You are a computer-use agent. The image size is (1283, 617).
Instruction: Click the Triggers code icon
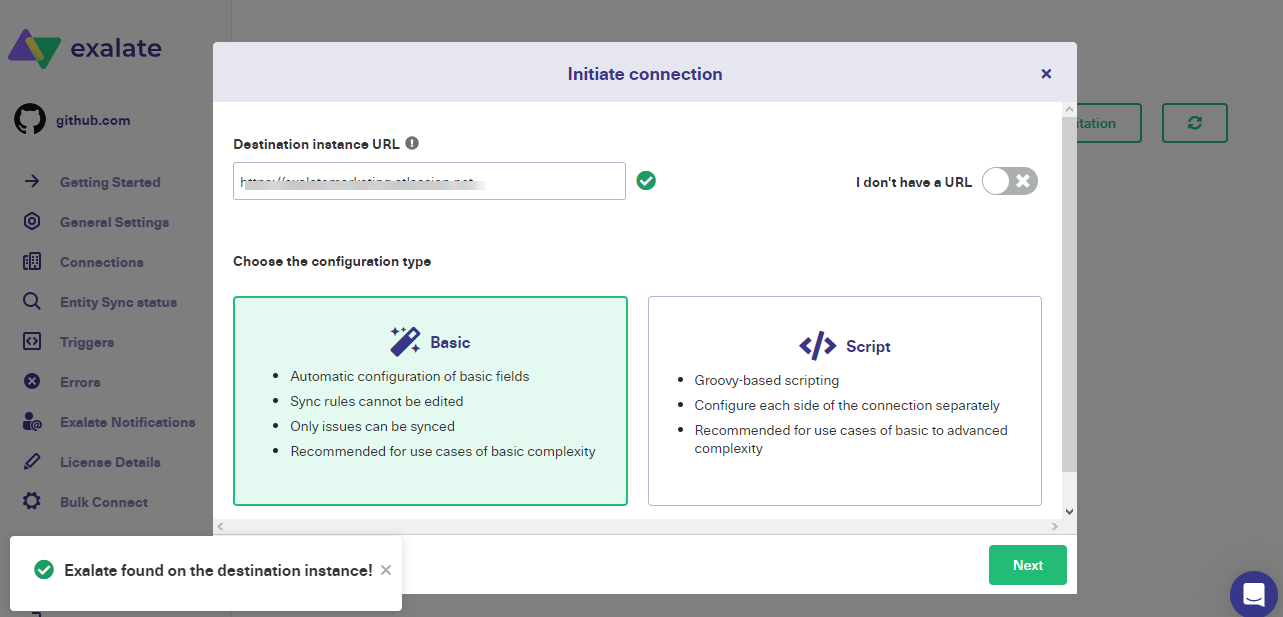click(x=32, y=342)
